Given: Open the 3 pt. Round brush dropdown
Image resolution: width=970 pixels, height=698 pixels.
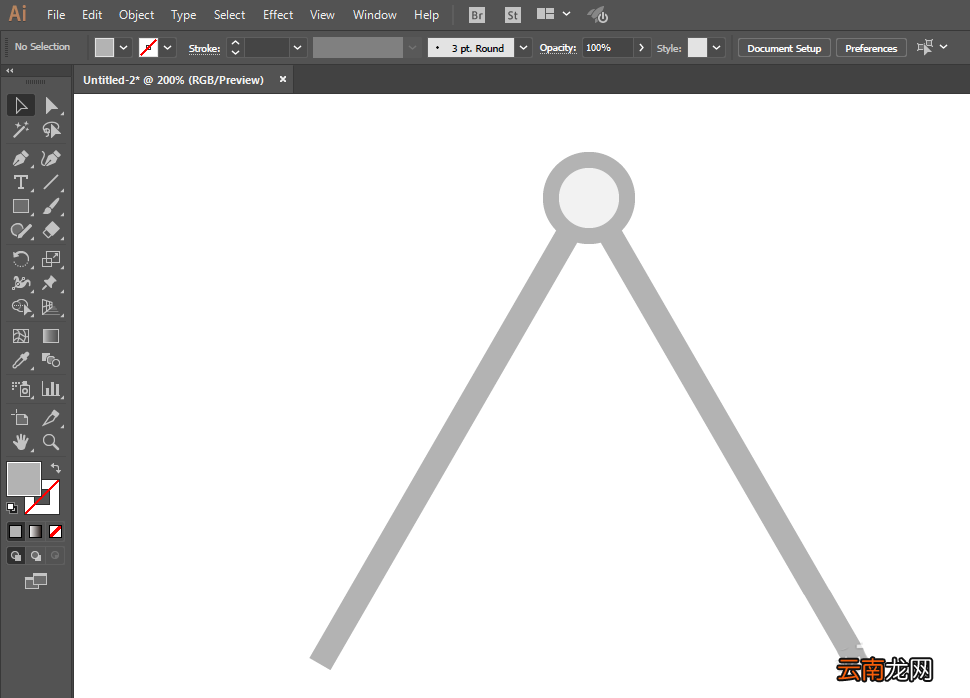Looking at the screenshot, I should tap(523, 48).
